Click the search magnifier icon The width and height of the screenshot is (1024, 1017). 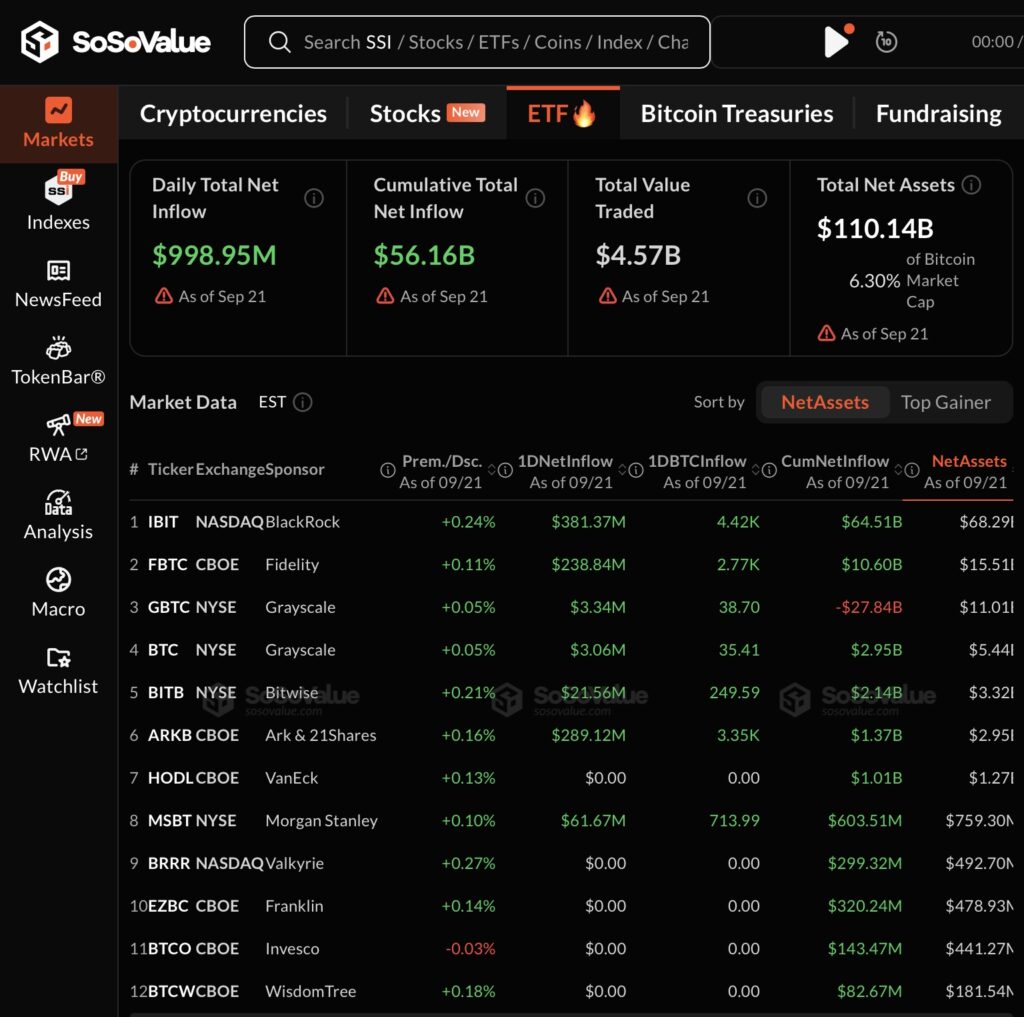[279, 42]
